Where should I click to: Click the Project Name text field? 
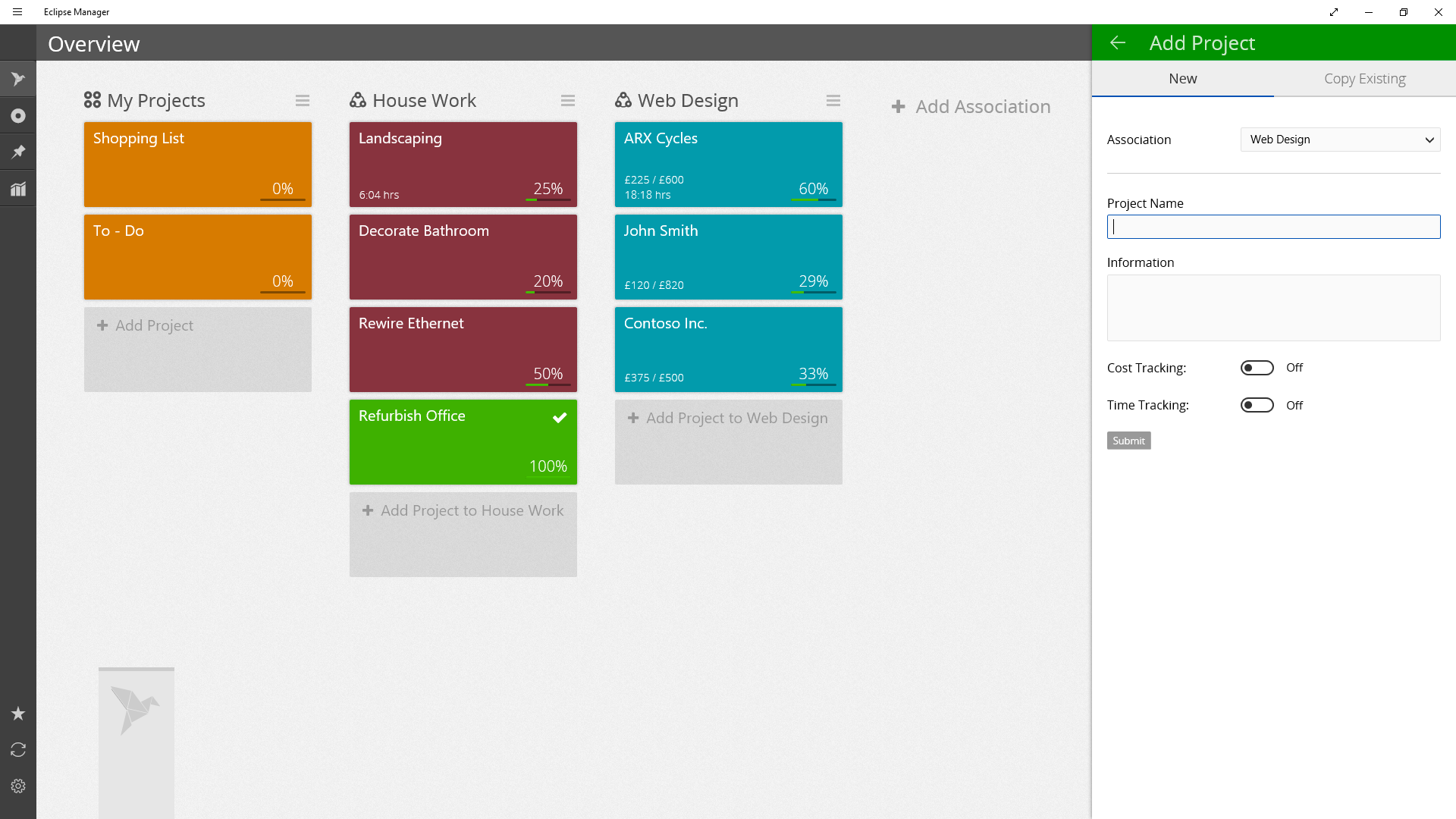pyautogui.click(x=1273, y=227)
